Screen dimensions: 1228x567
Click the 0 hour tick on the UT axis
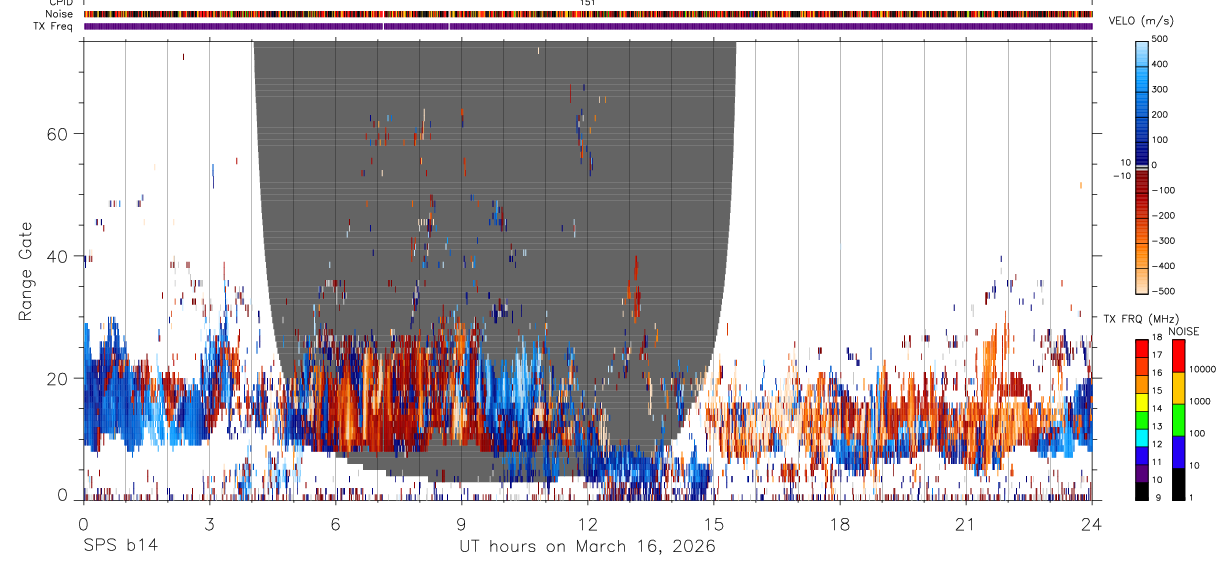[x=84, y=523]
